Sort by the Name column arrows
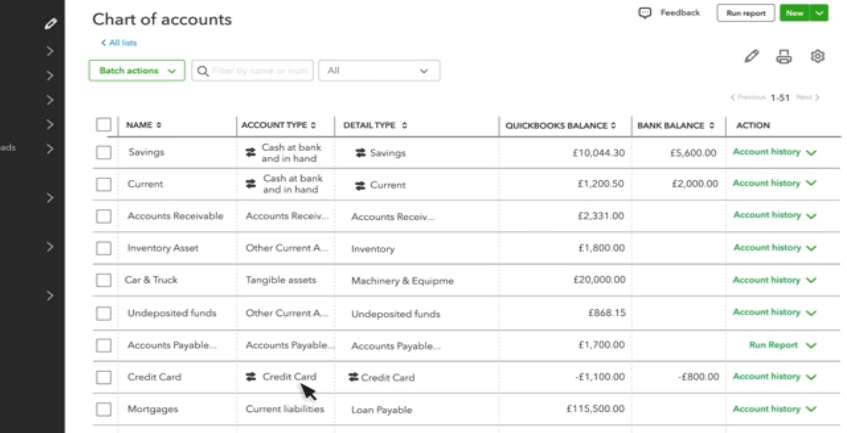 tap(159, 125)
